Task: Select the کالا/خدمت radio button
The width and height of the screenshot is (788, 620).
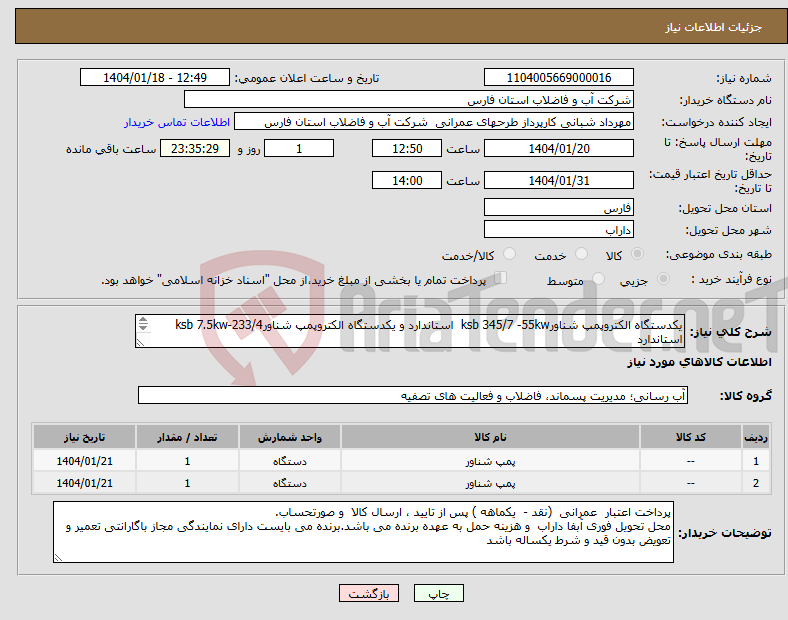Action: pyautogui.click(x=509, y=254)
